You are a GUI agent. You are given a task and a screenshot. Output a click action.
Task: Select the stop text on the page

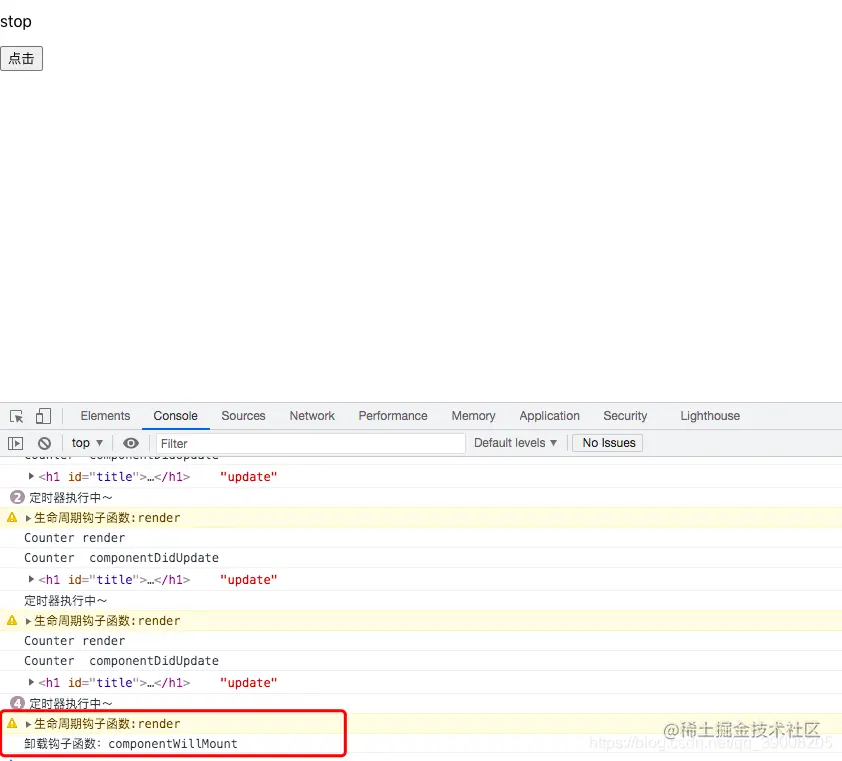coord(16,21)
